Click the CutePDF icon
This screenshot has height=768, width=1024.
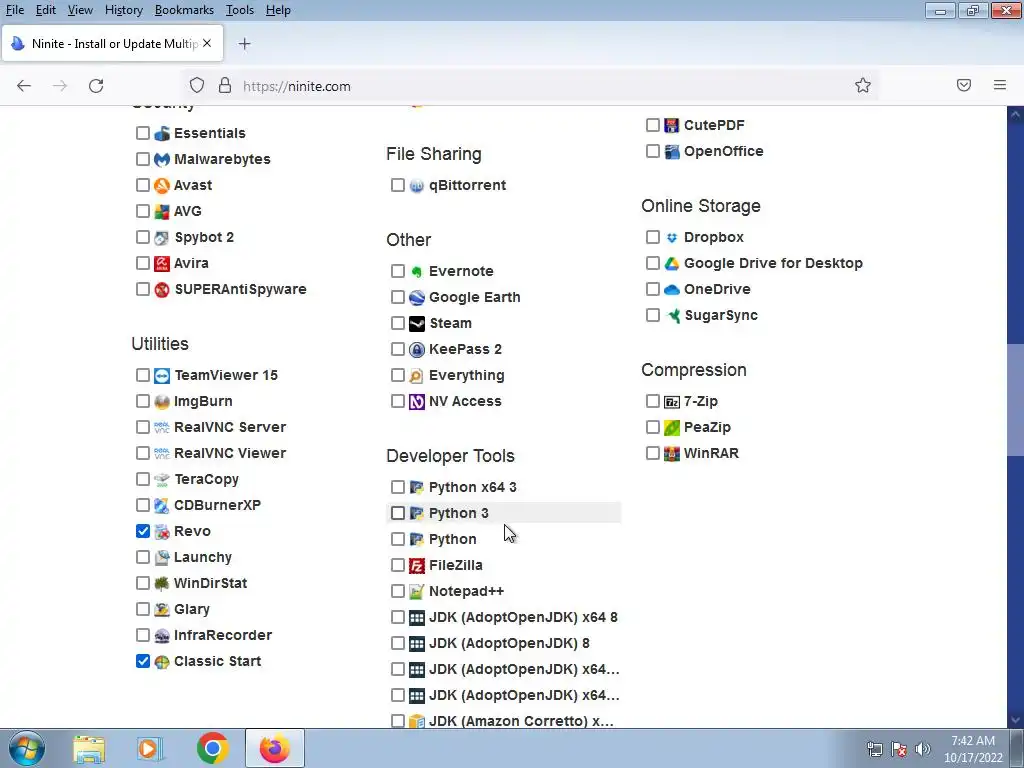pyautogui.click(x=671, y=125)
